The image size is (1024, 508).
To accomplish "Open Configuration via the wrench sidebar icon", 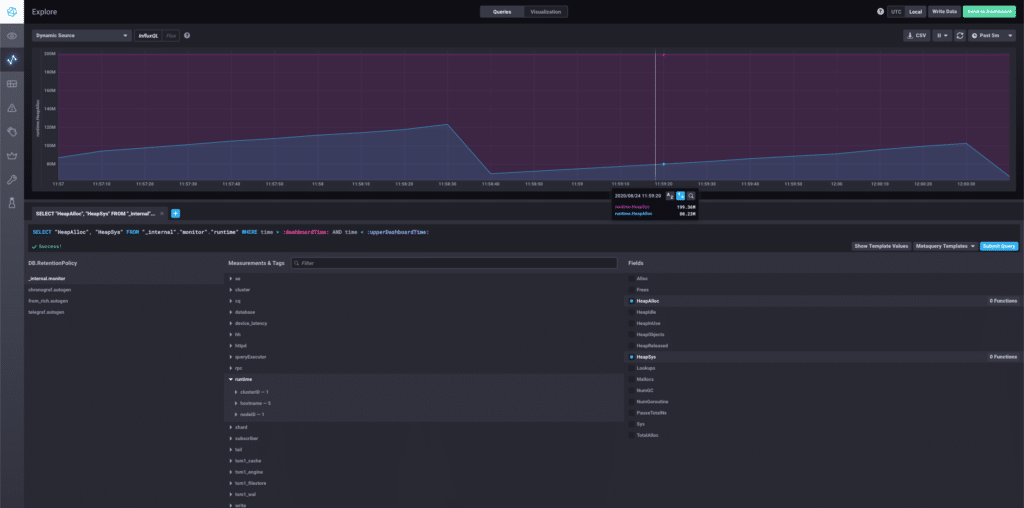I will [x=12, y=180].
